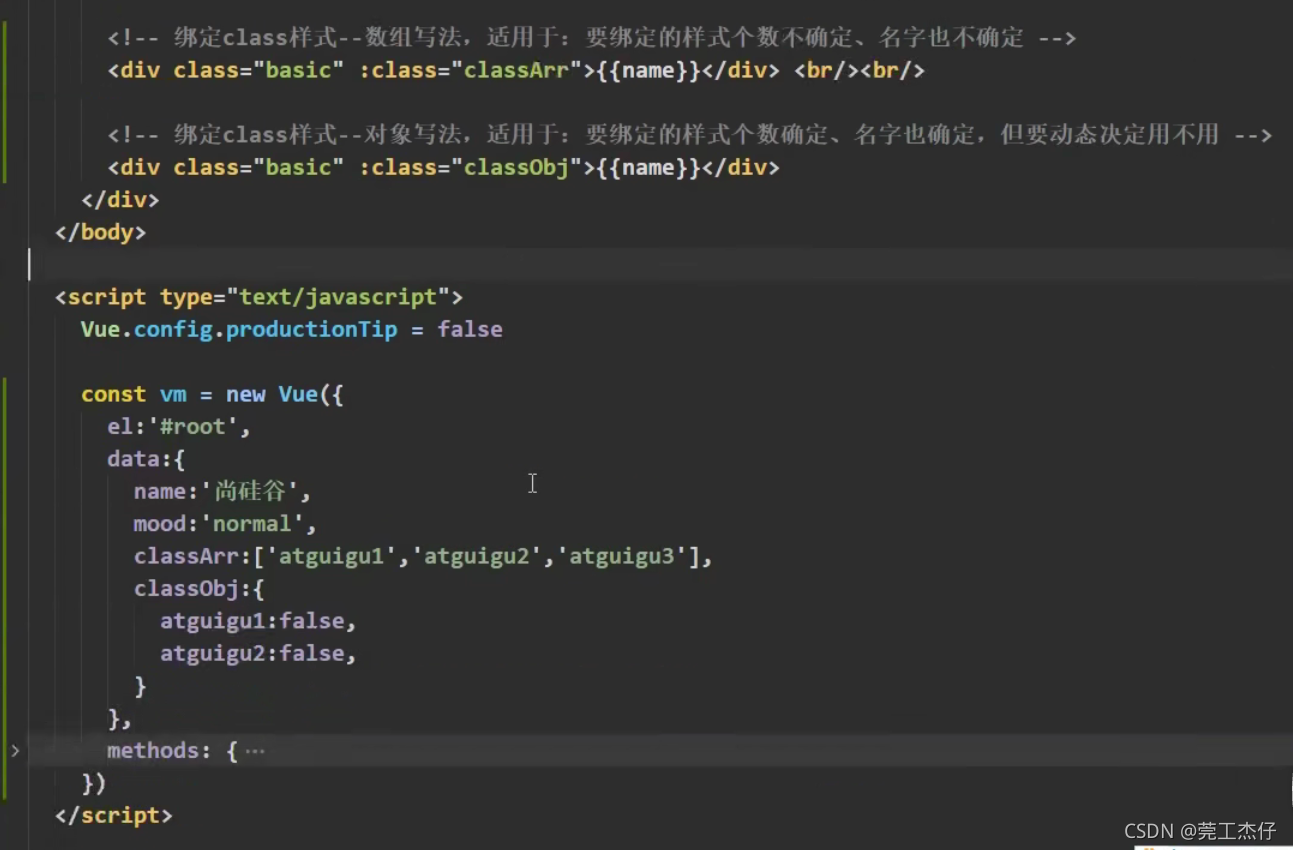Click the 'const vm = new Vue({' line
This screenshot has height=850, width=1293.
point(212,394)
